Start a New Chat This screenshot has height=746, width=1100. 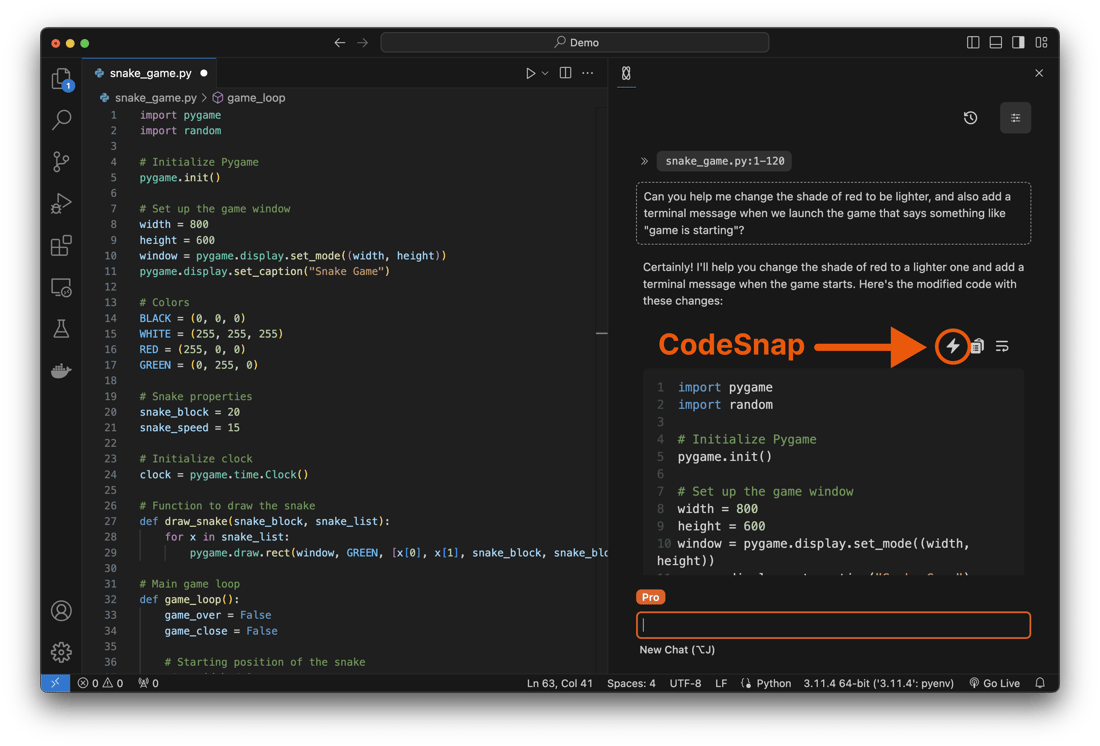(x=677, y=650)
